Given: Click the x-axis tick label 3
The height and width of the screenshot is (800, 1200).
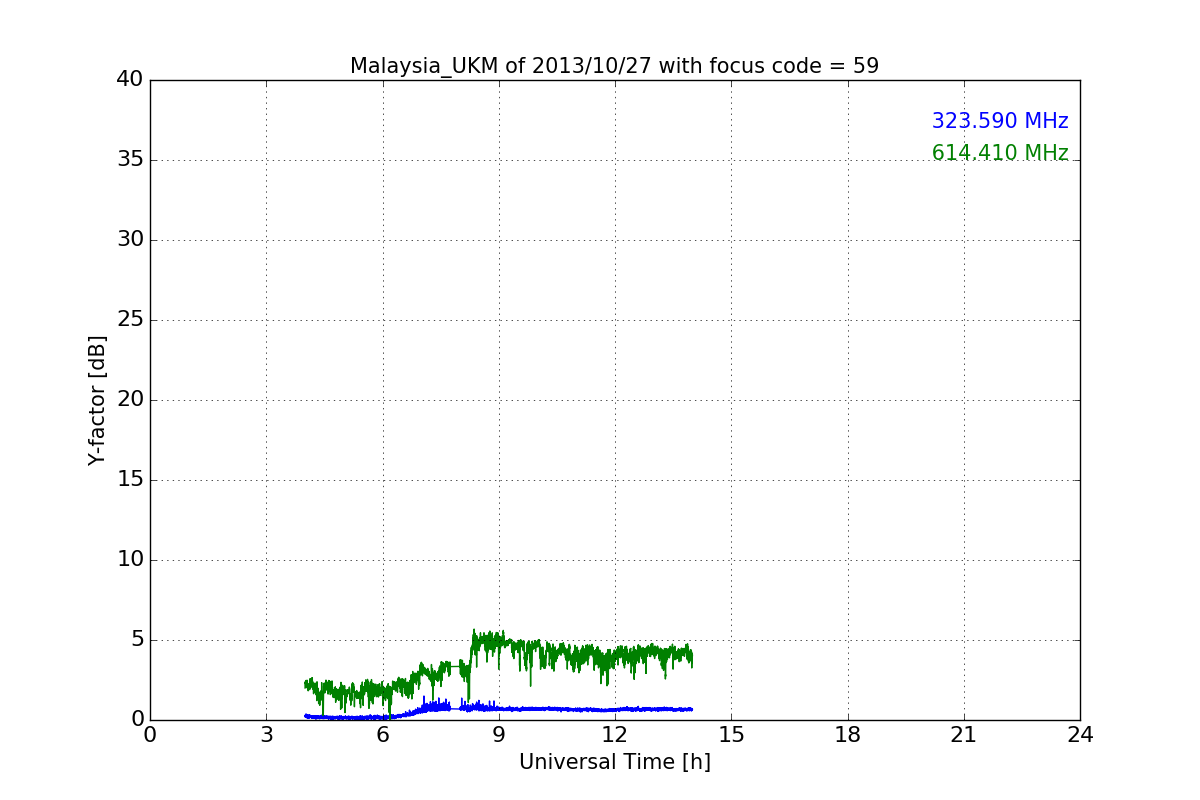Looking at the screenshot, I should [x=266, y=735].
